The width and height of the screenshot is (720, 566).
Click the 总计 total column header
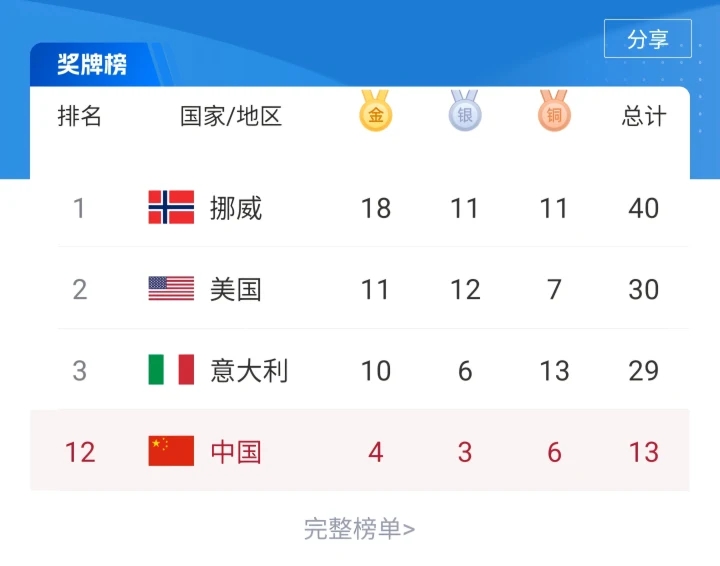(644, 116)
